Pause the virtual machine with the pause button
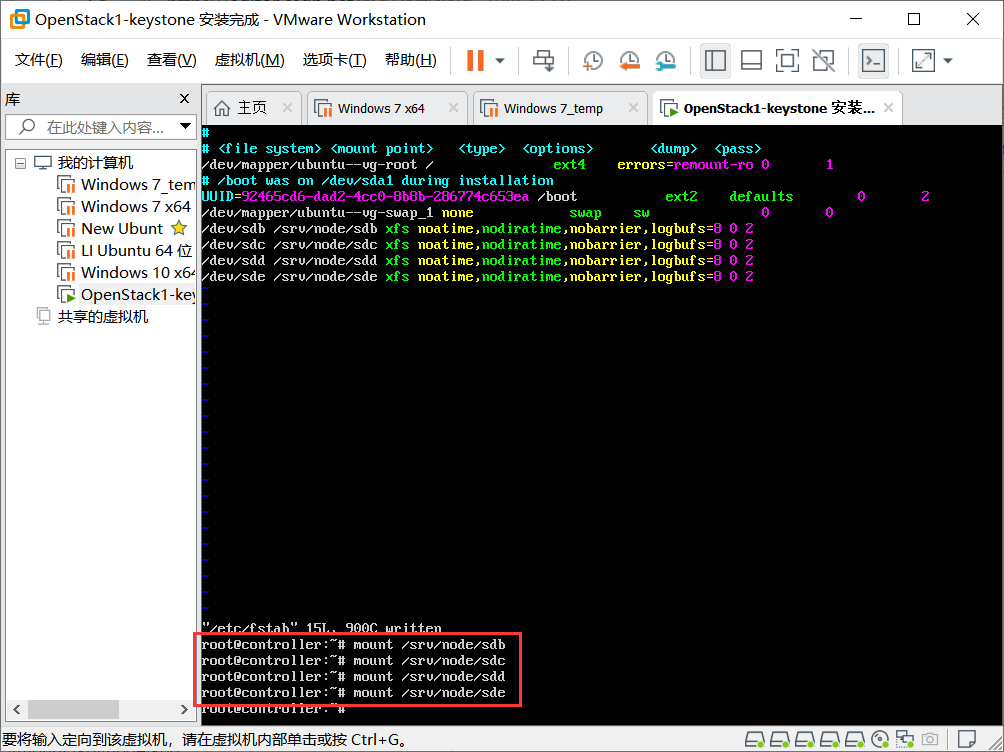The image size is (1004, 752). [x=475, y=61]
